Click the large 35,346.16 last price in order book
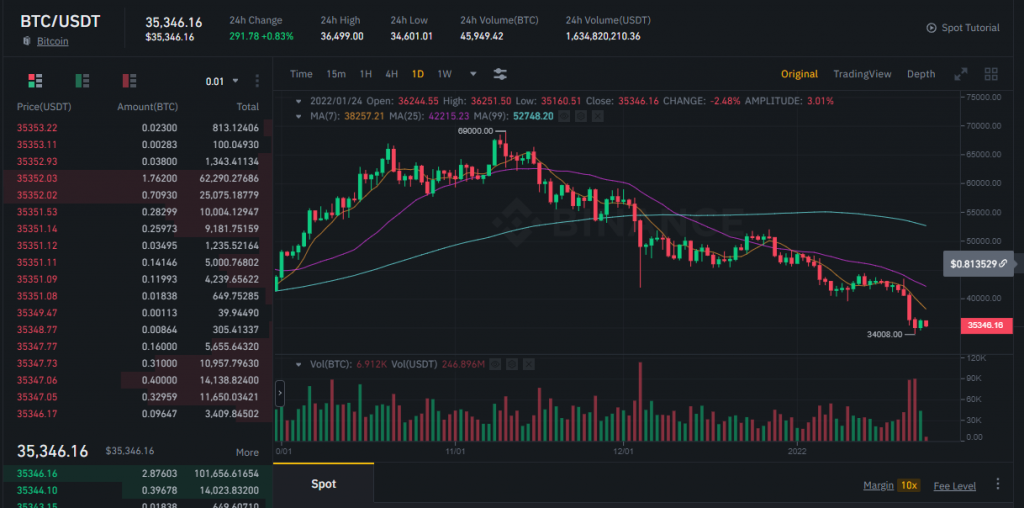The width and height of the screenshot is (1024, 508). click(52, 451)
